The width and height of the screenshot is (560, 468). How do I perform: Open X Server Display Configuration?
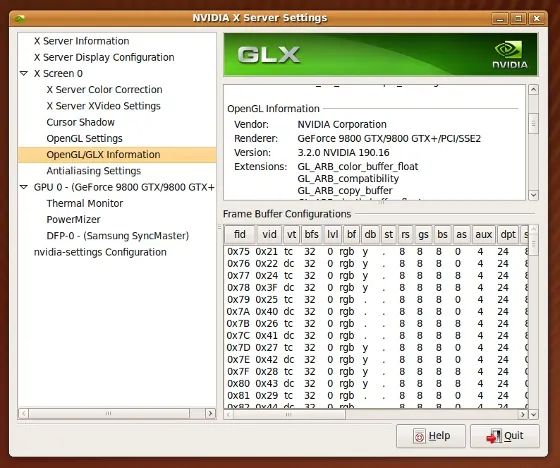pyautogui.click(x=104, y=58)
